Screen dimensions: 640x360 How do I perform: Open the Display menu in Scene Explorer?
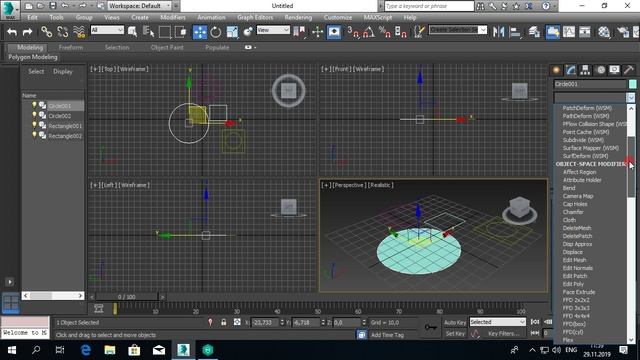62,71
